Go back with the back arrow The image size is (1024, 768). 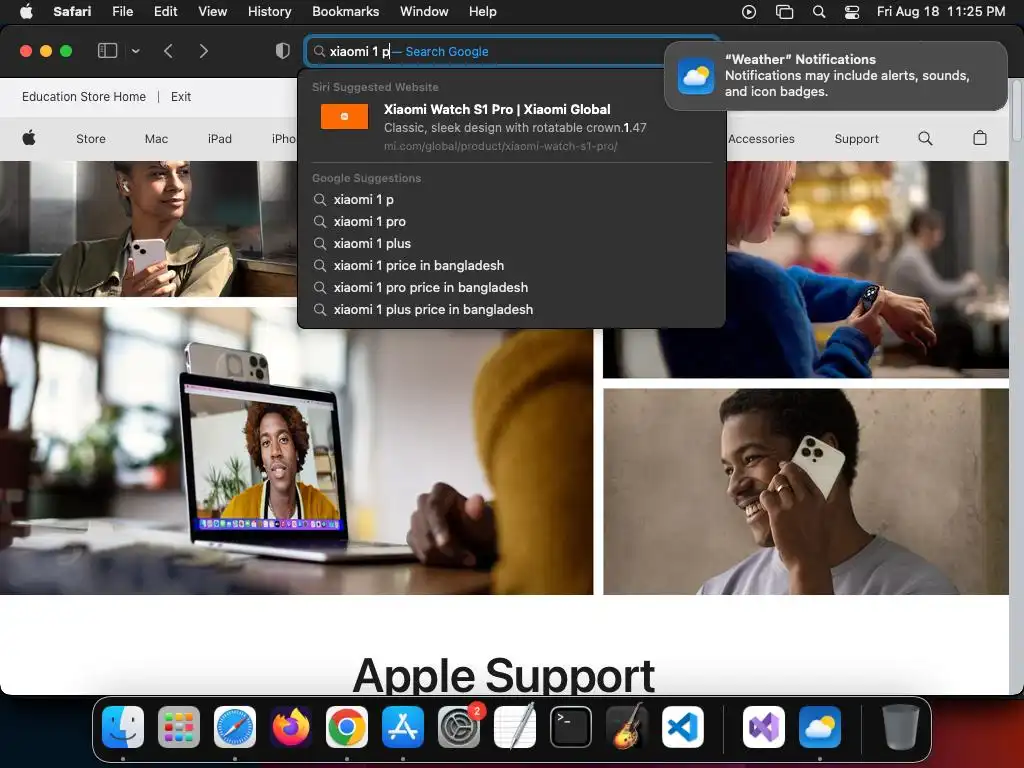[x=168, y=51]
